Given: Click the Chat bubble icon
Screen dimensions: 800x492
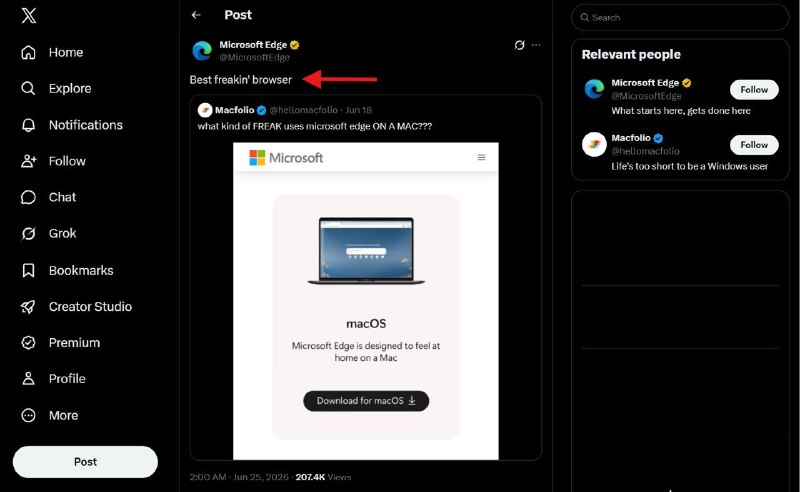Looking at the screenshot, I should pyautogui.click(x=29, y=197).
